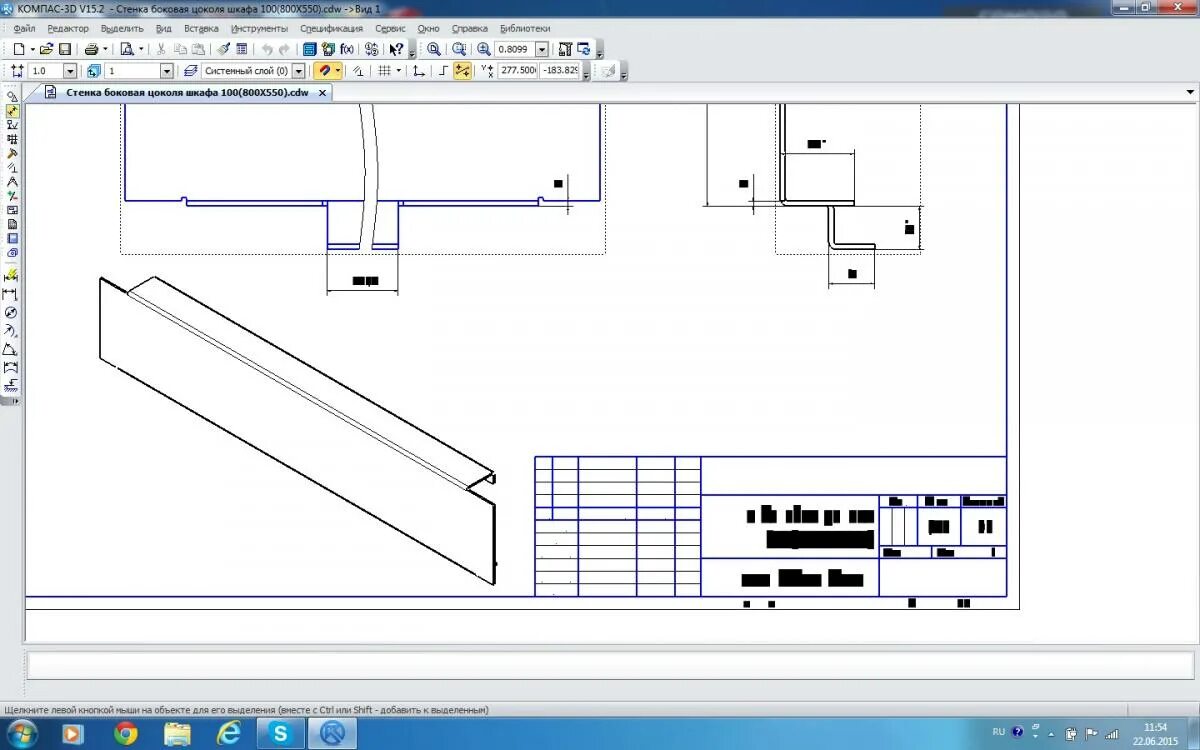The image size is (1200, 750).
Task: Save the drawing with the floppy disk icon
Action: click(65, 49)
